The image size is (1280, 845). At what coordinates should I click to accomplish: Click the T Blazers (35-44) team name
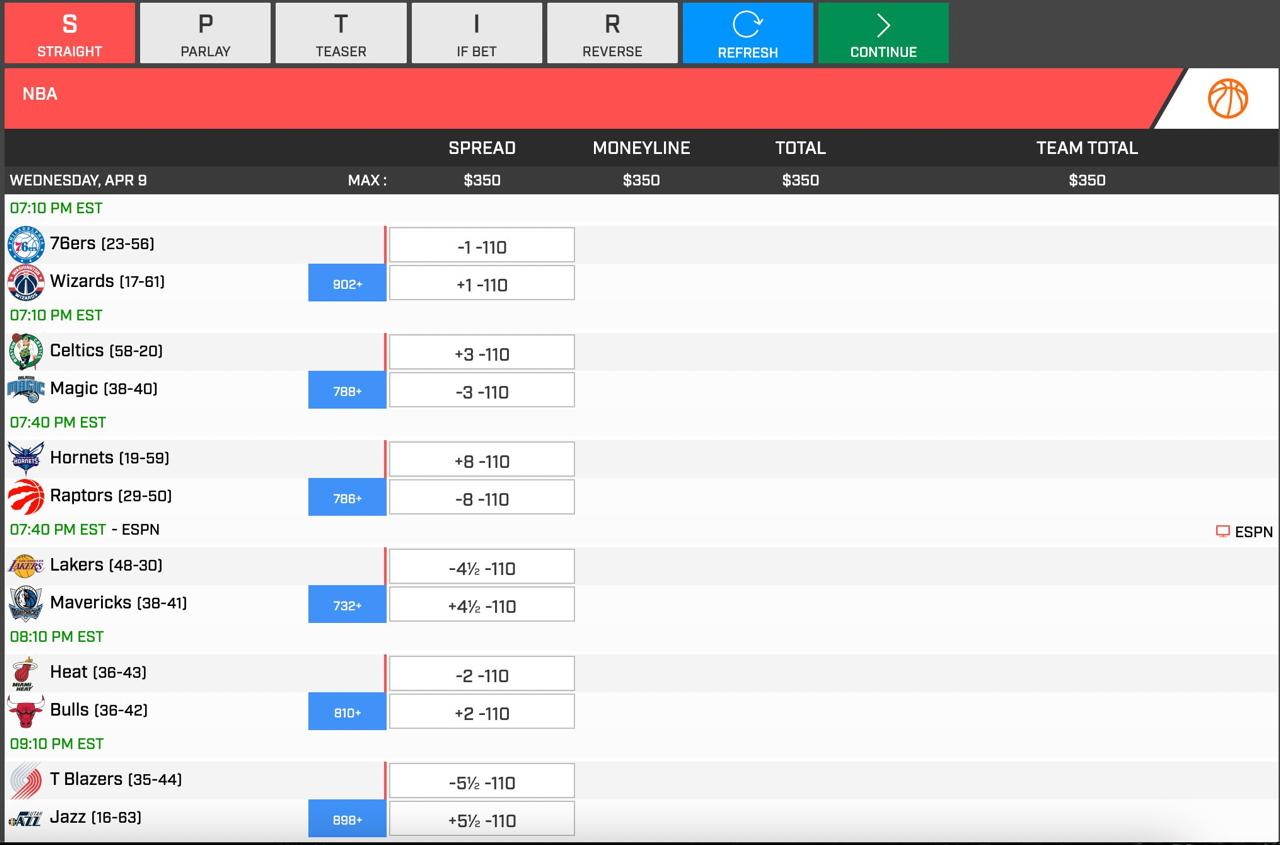pyautogui.click(x=116, y=778)
